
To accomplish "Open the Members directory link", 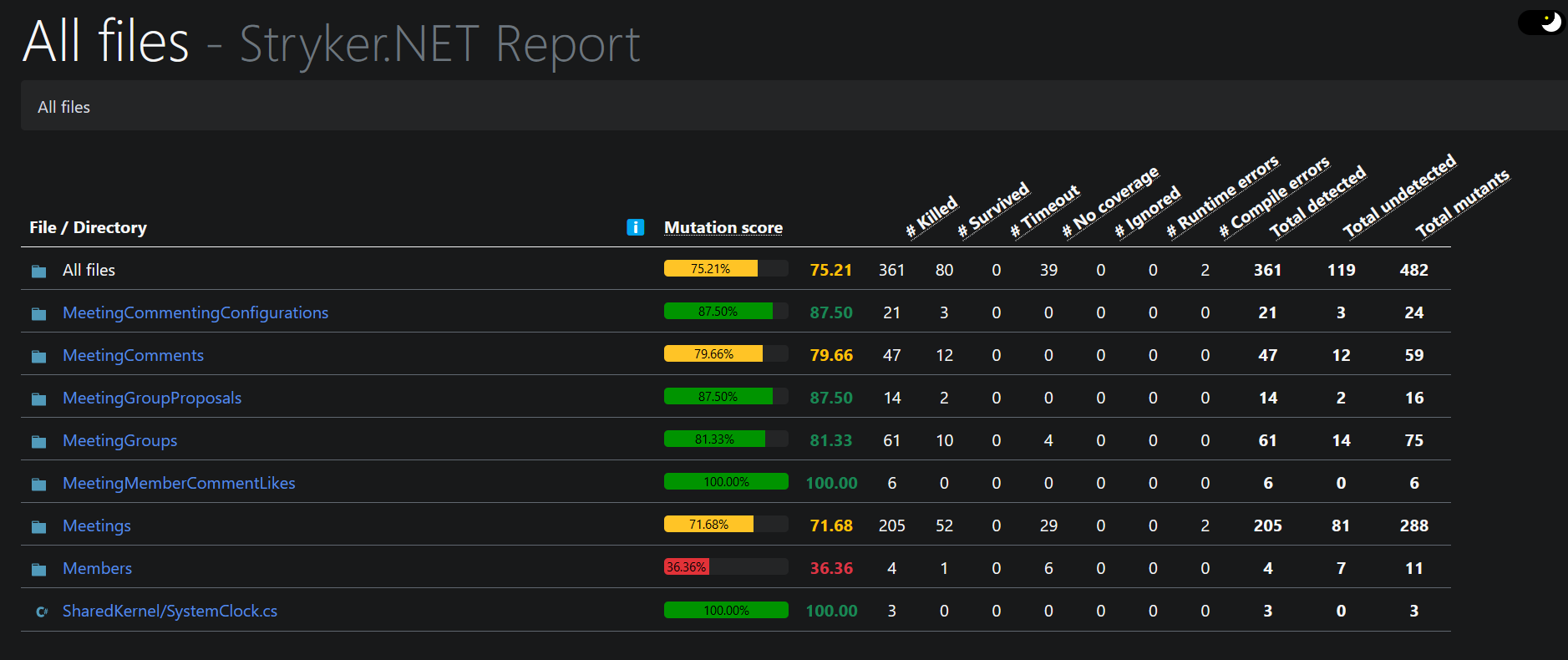I will click(97, 568).
